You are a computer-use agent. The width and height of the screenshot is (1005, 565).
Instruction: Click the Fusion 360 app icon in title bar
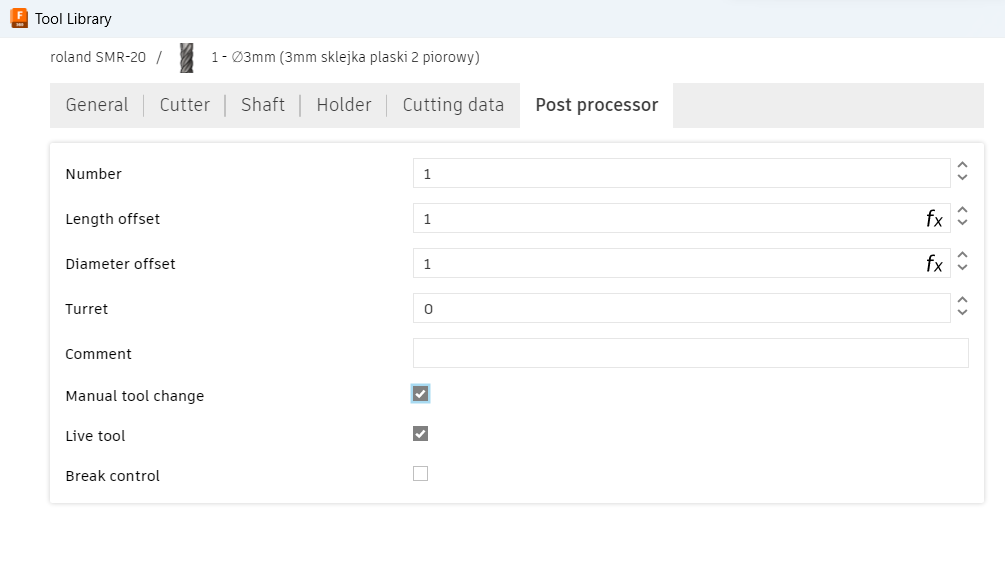click(19, 19)
